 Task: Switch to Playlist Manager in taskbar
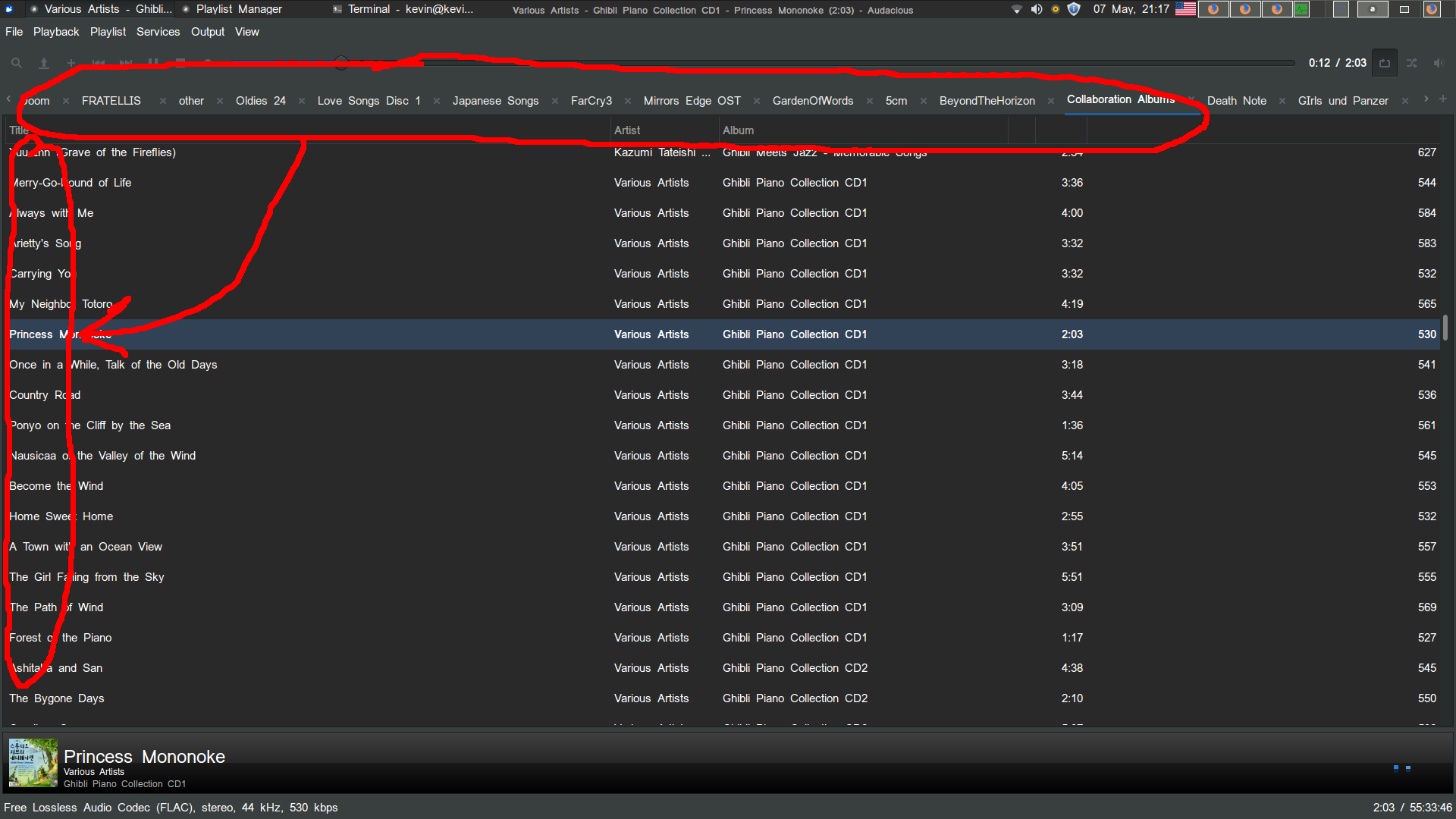pos(231,9)
